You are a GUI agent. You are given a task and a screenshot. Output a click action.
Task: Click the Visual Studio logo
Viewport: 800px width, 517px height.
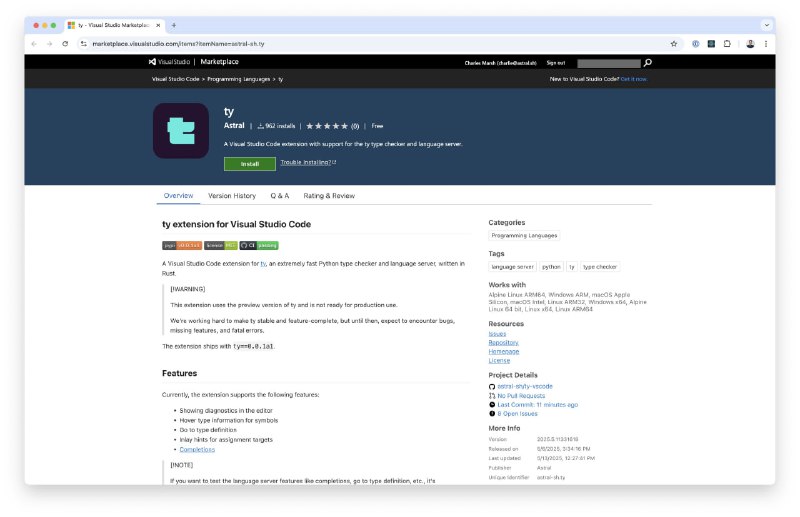point(169,62)
